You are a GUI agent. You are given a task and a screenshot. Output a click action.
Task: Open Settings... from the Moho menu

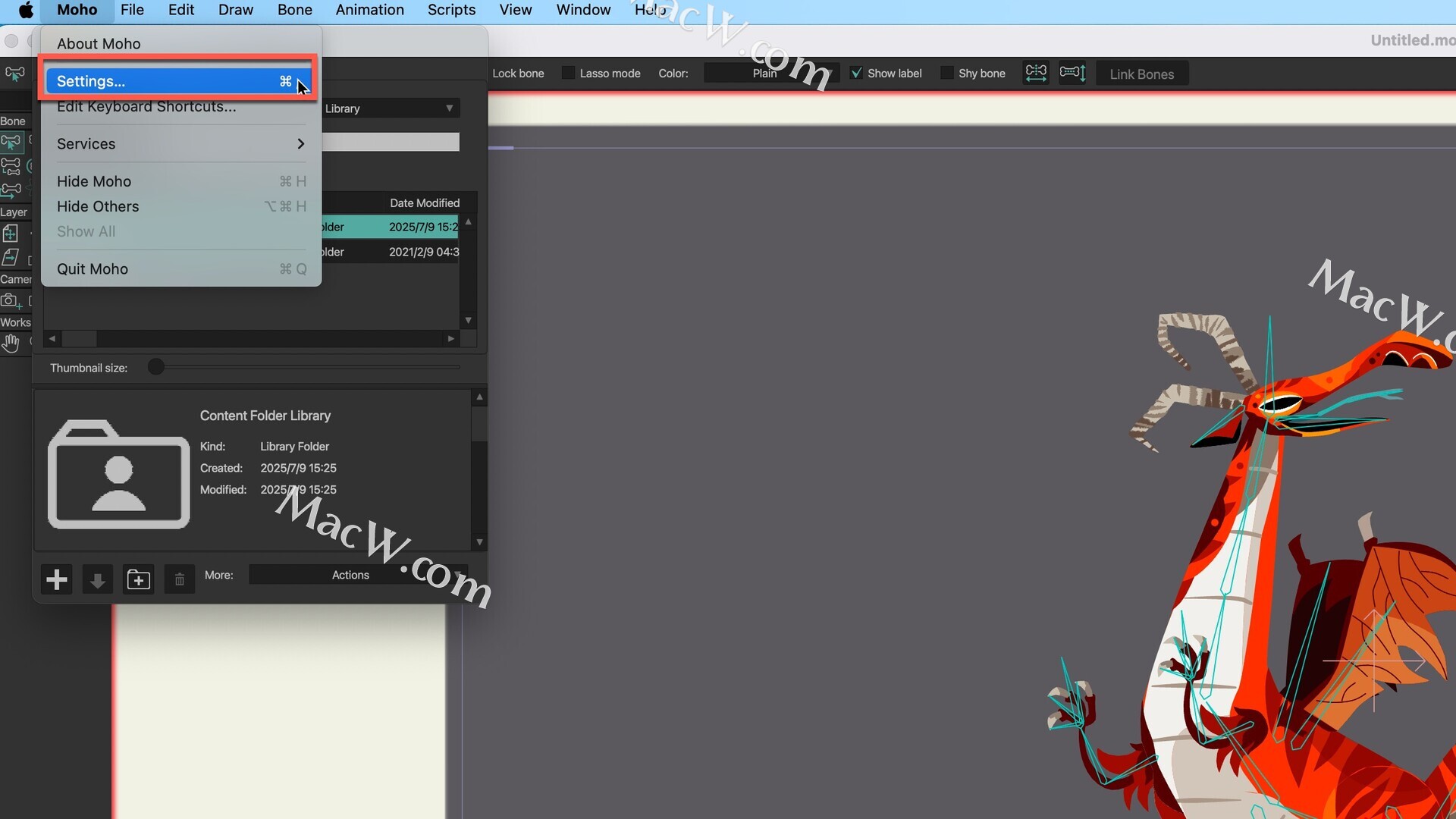(178, 81)
